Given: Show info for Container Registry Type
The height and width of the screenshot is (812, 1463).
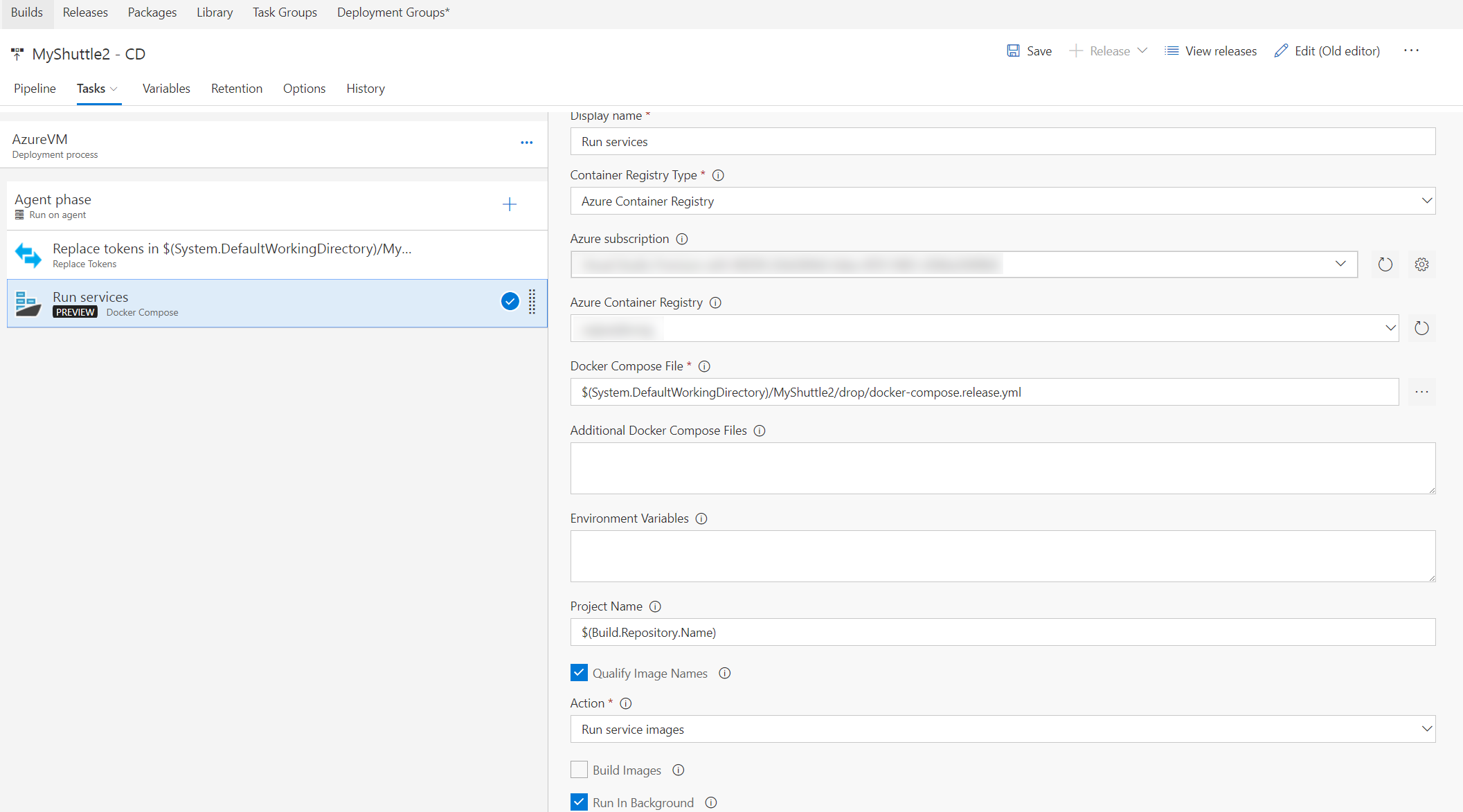Looking at the screenshot, I should pyautogui.click(x=718, y=175).
